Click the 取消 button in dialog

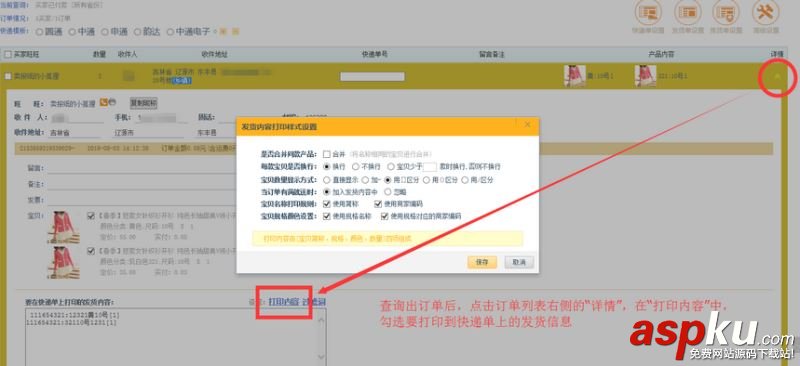click(x=519, y=262)
